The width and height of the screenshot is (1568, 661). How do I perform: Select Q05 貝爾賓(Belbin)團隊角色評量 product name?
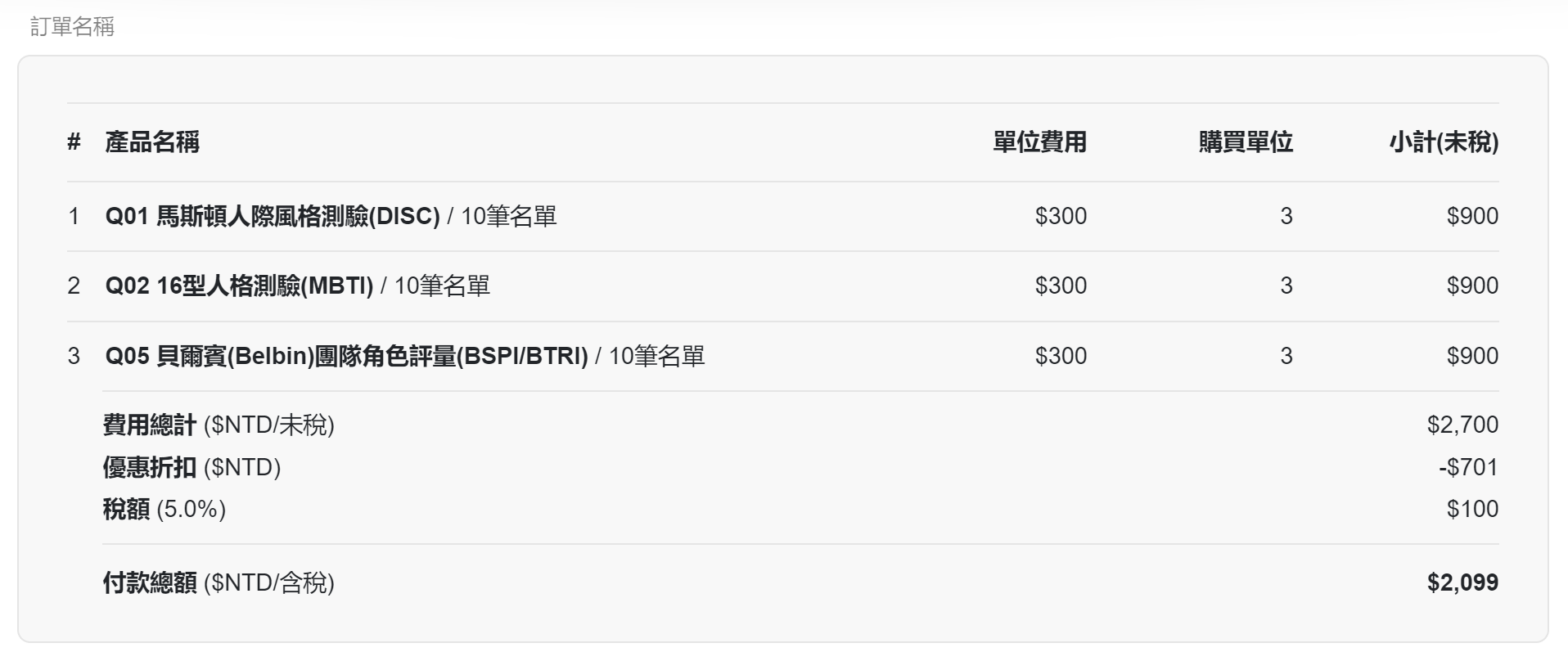(346, 356)
